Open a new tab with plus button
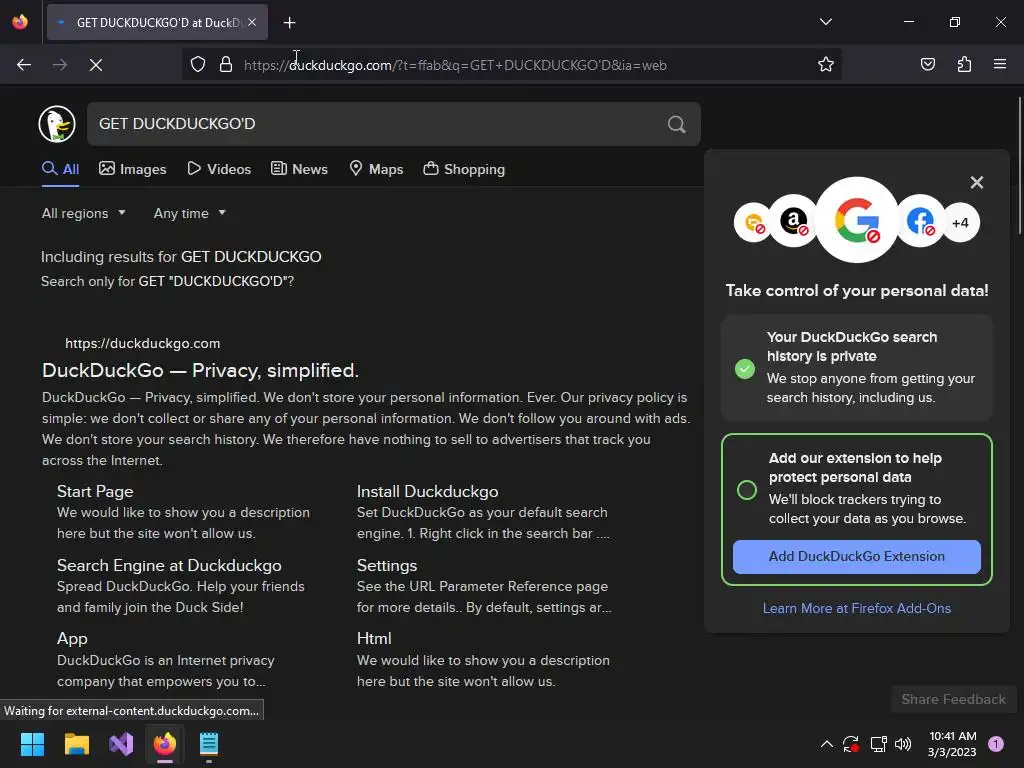Viewport: 1024px width, 768px height. (x=289, y=23)
